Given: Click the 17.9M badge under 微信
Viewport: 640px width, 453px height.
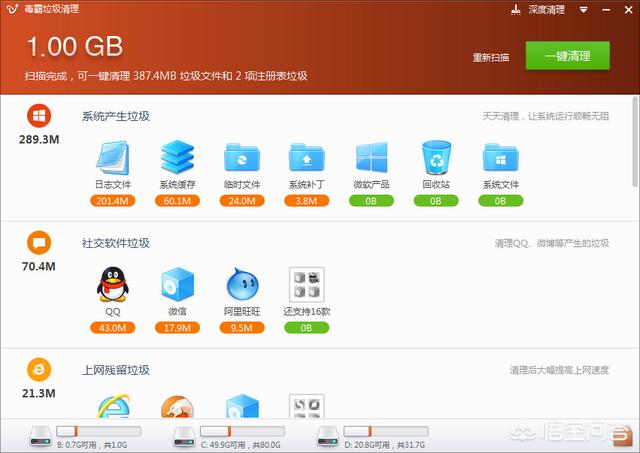Looking at the screenshot, I should [x=177, y=328].
